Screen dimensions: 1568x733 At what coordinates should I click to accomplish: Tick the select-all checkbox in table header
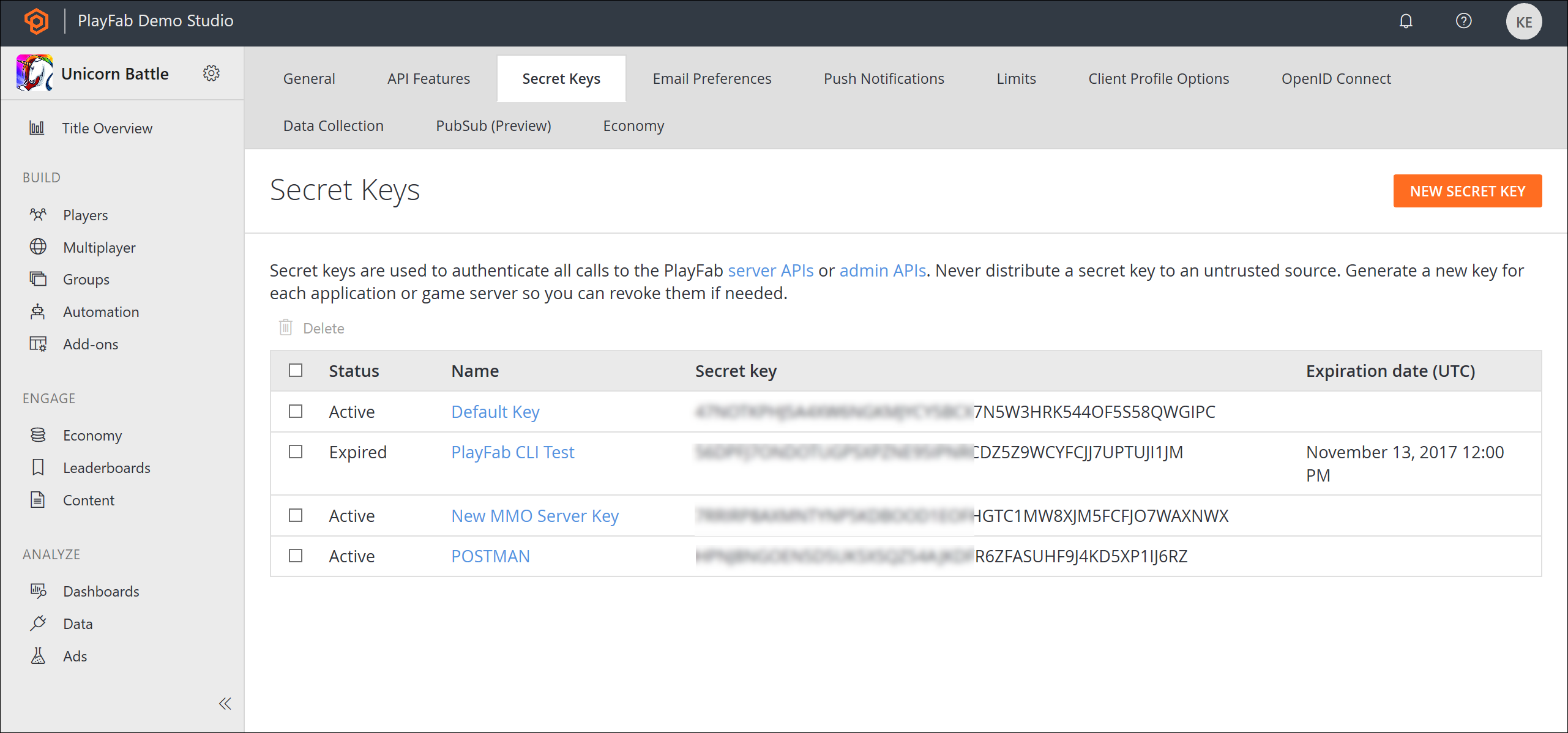tap(296, 370)
